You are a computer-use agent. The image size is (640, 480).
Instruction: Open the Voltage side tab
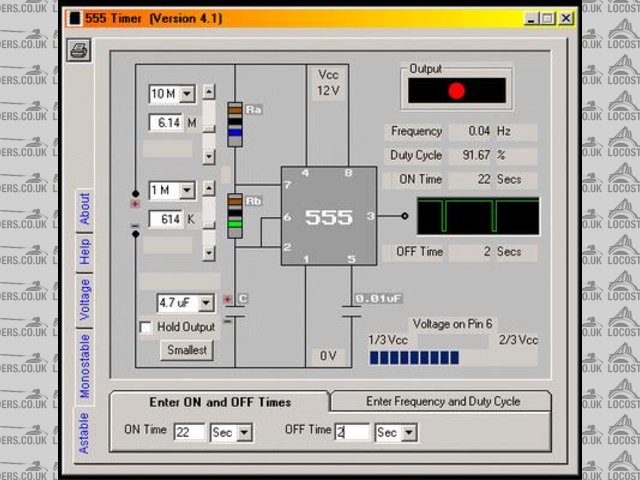pyautogui.click(x=84, y=297)
